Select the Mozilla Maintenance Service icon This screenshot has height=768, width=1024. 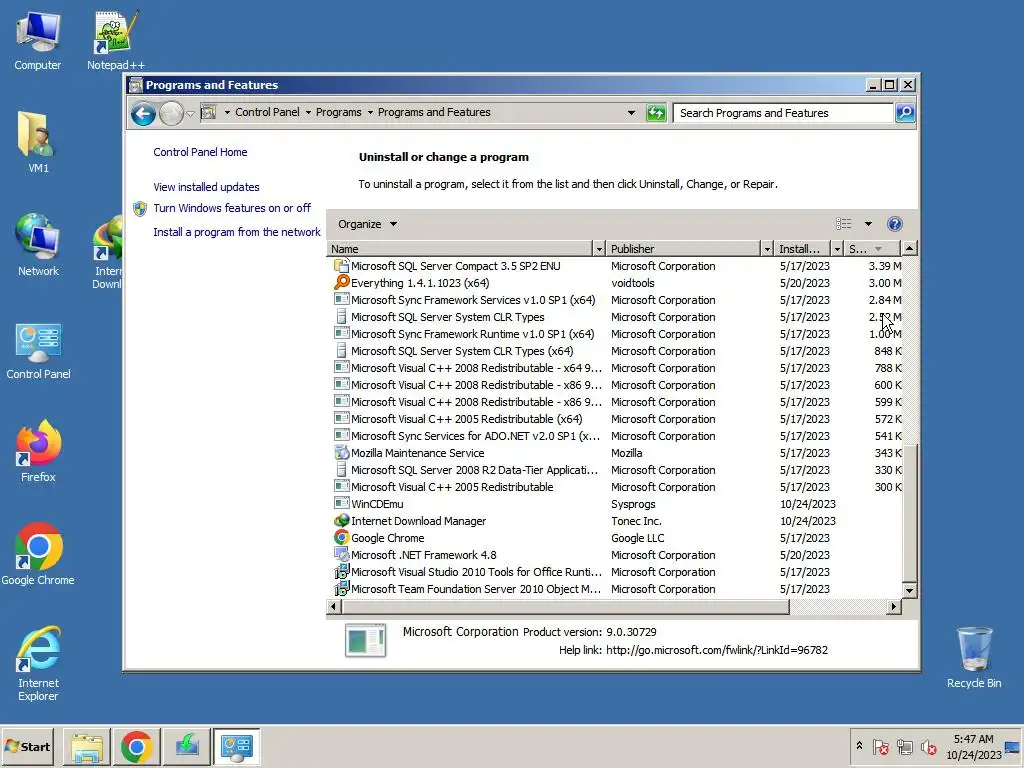coord(342,453)
